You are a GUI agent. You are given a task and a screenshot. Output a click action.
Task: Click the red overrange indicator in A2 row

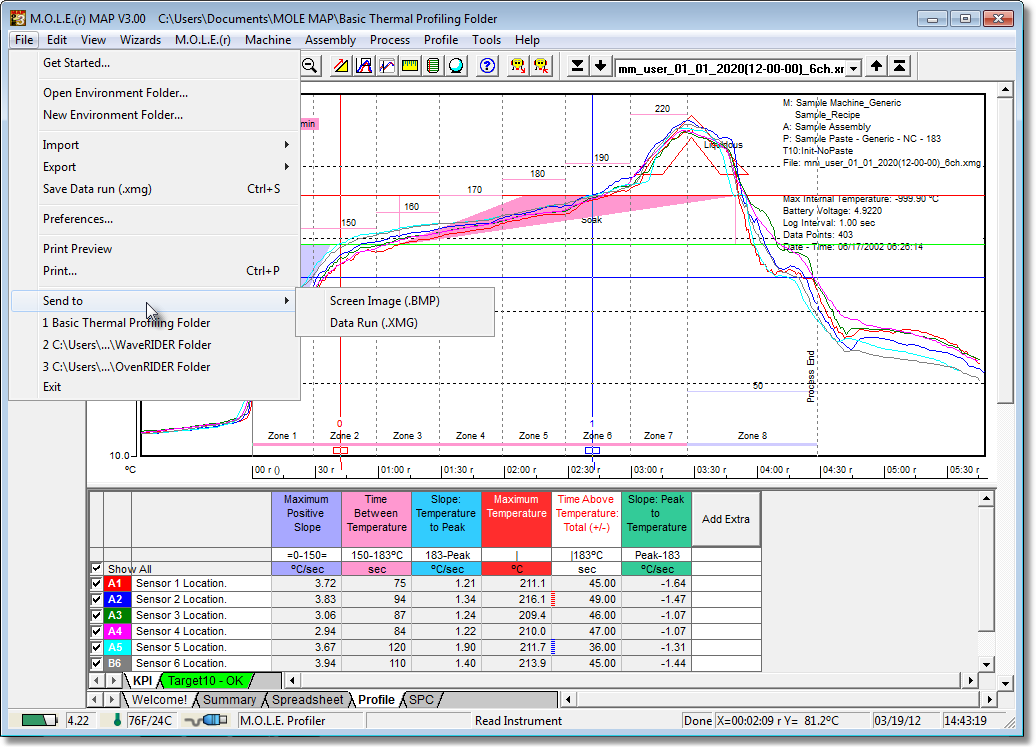(553, 600)
